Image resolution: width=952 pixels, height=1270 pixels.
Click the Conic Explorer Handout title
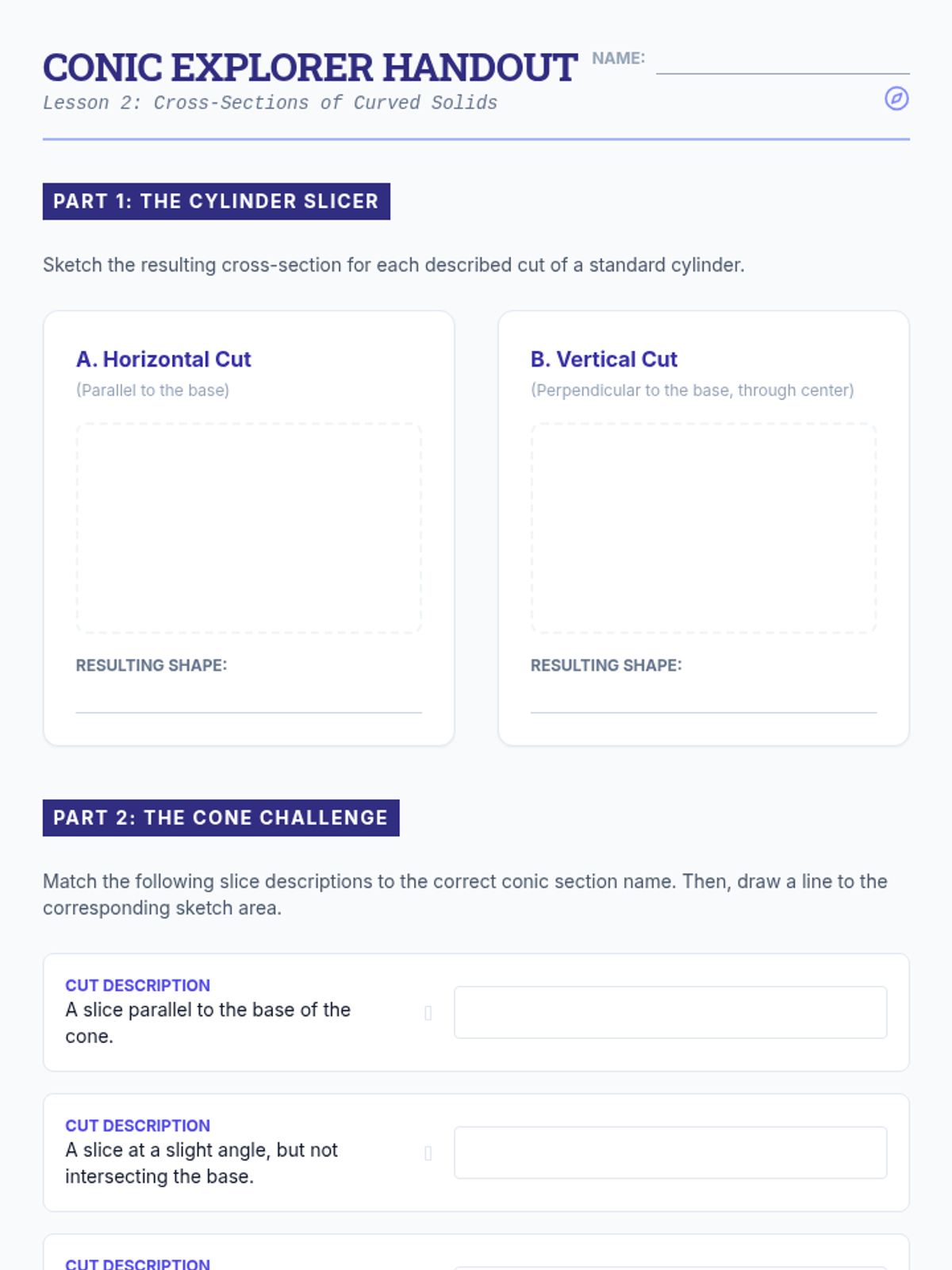309,68
